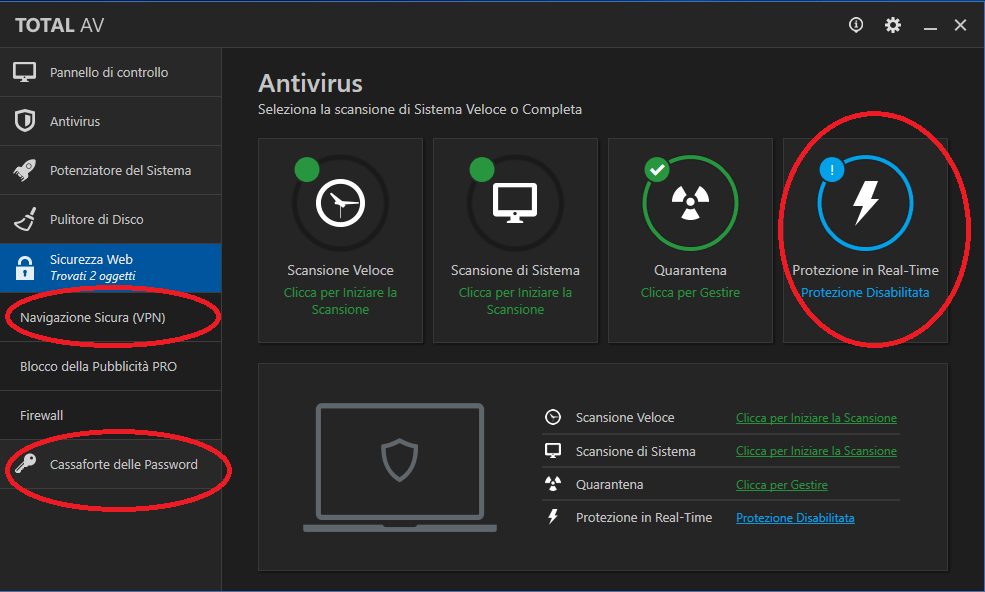Image resolution: width=985 pixels, height=592 pixels.
Task: Open Pannello di controllo in the sidebar
Action: pos(109,72)
